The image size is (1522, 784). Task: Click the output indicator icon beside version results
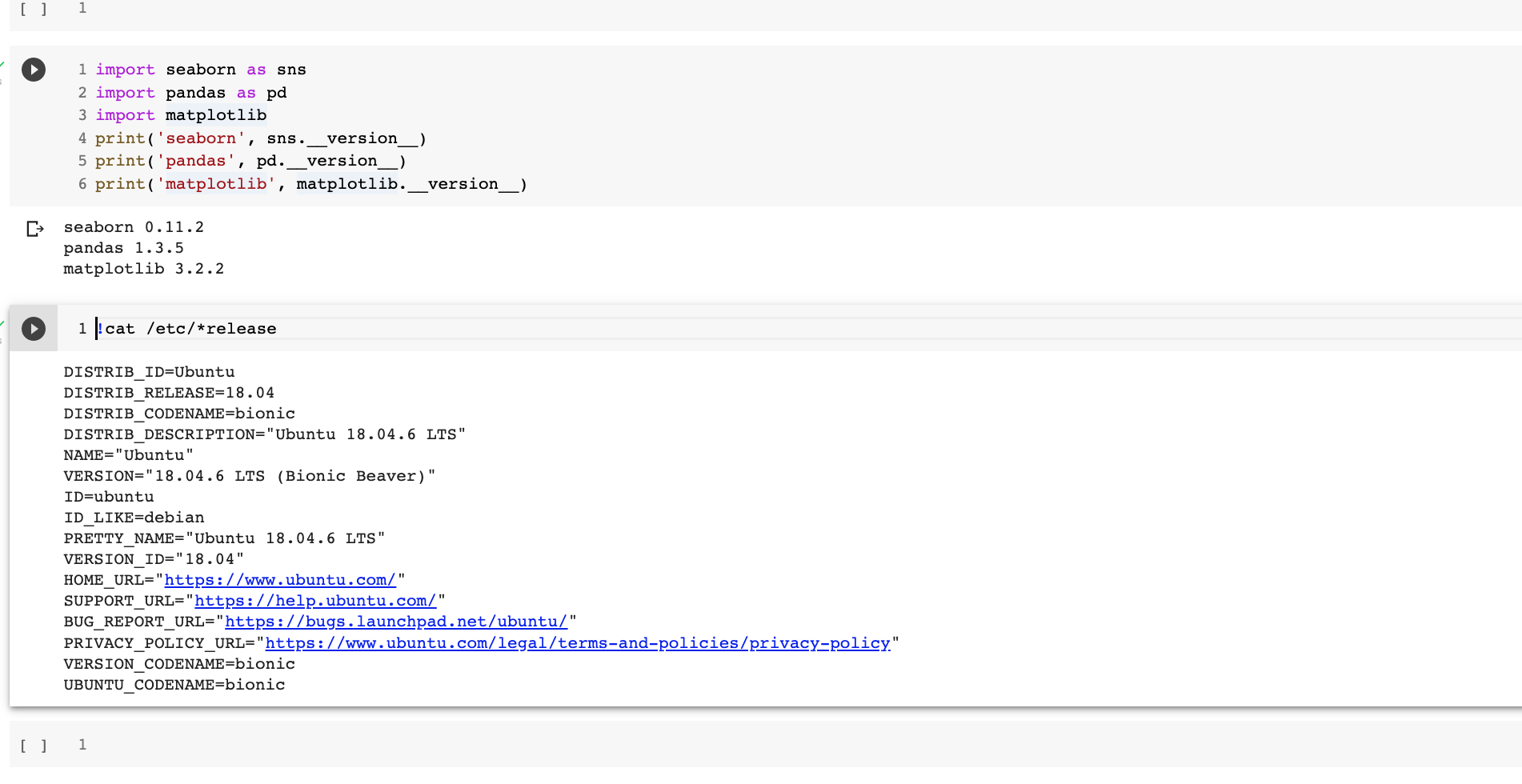[x=35, y=230]
